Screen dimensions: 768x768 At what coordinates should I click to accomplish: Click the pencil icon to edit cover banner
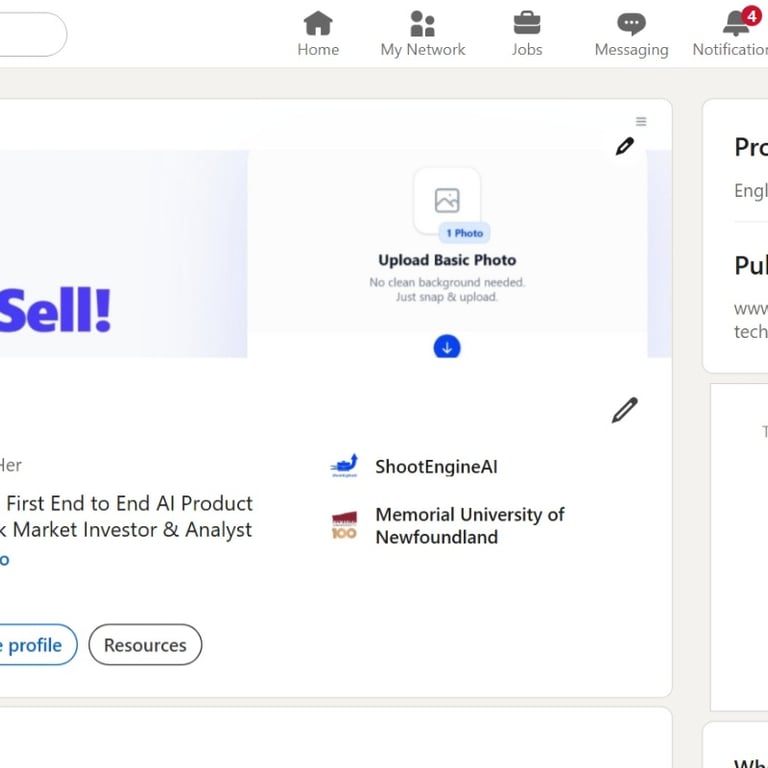pos(625,147)
